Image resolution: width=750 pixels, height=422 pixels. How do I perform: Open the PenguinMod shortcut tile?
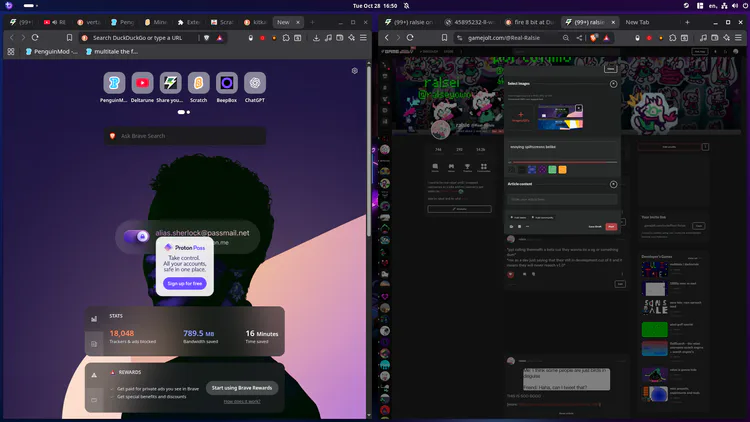pyautogui.click(x=113, y=83)
